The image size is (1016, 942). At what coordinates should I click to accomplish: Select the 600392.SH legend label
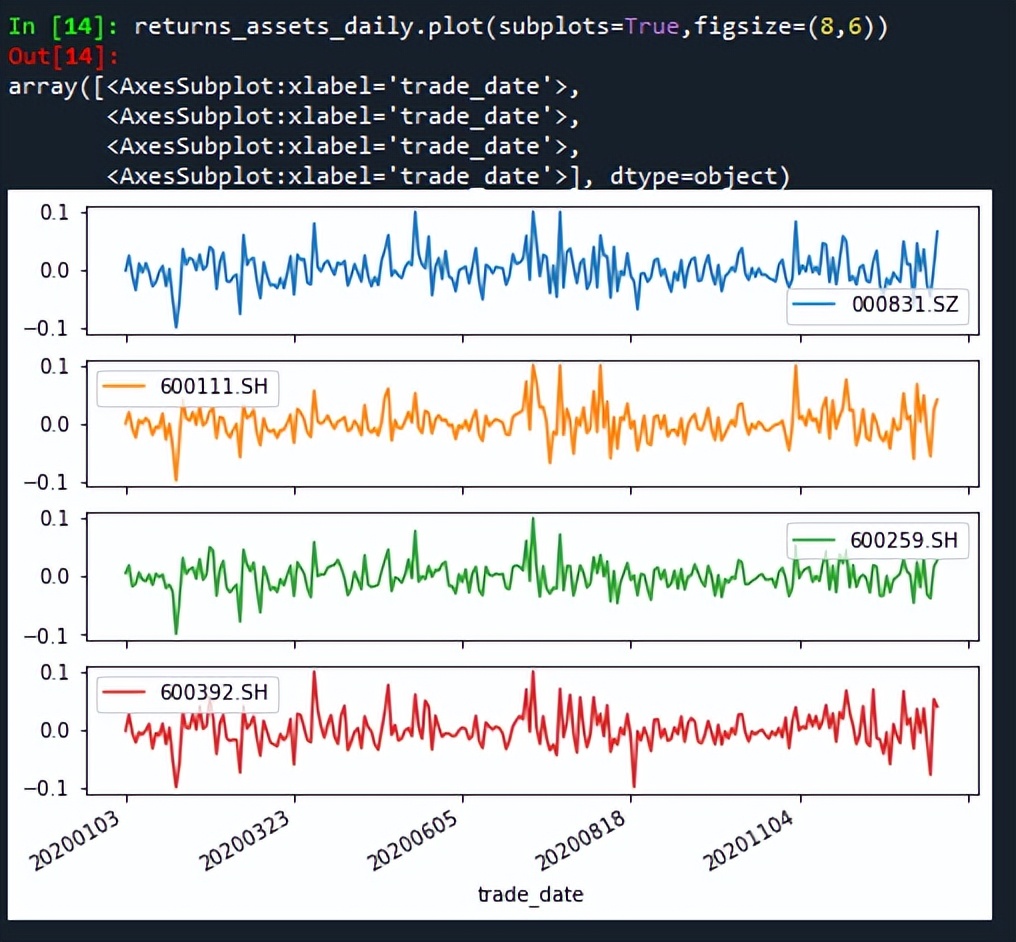pyautogui.click(x=213, y=692)
